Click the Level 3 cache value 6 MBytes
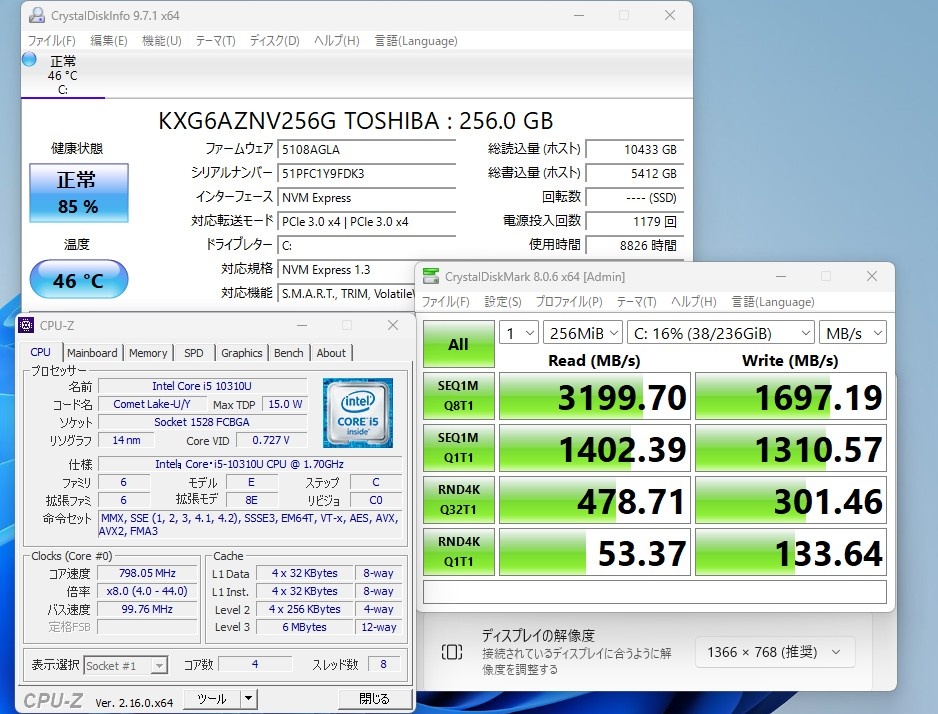Screen dimensions: 938x714 tap(304, 627)
